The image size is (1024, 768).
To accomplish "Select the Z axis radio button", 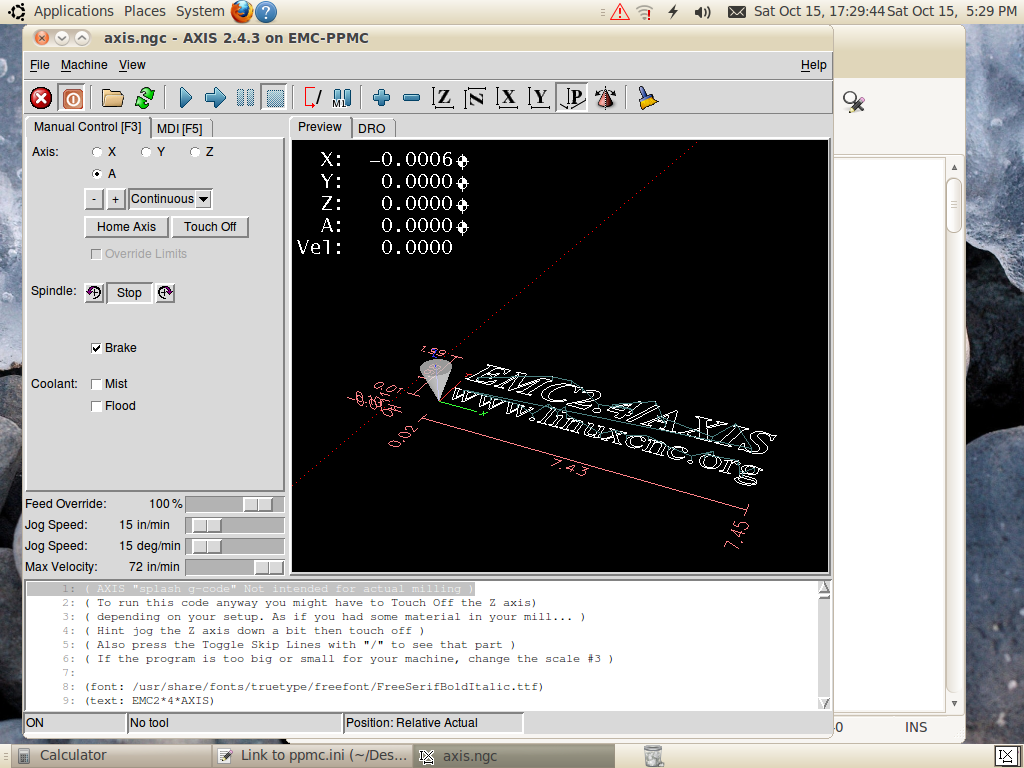I will point(195,152).
